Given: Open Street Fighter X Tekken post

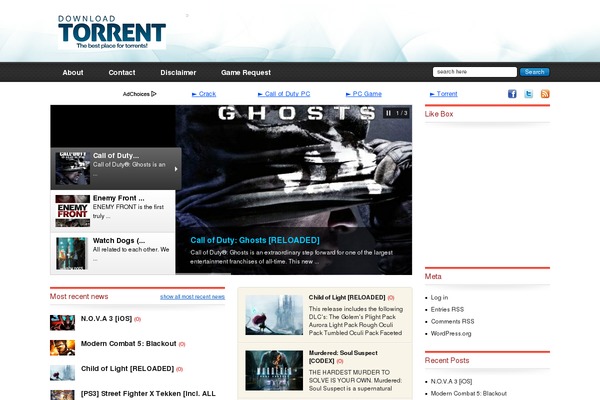Looking at the screenshot, I should coord(148,393).
